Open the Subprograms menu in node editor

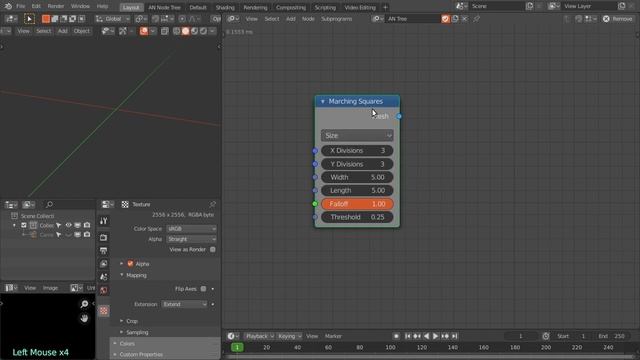click(x=336, y=19)
